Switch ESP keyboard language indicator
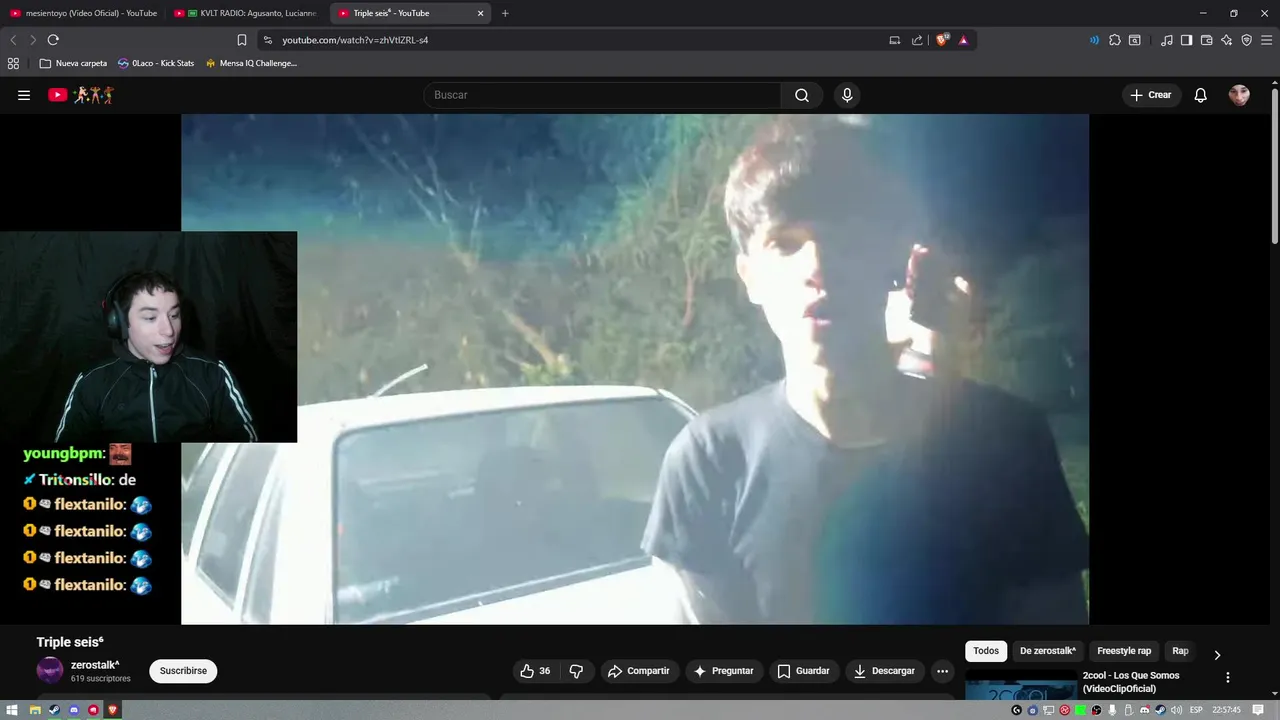1280x720 pixels. tap(1196, 710)
